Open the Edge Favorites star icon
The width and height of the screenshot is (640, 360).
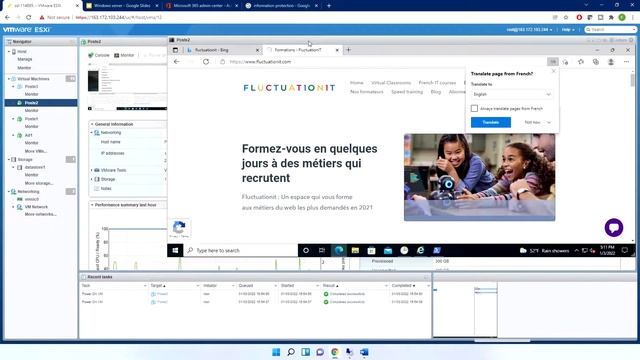click(x=581, y=62)
